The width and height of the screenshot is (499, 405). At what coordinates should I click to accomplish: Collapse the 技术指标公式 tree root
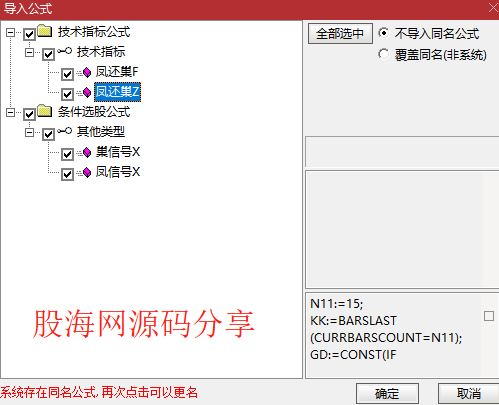click(10, 33)
